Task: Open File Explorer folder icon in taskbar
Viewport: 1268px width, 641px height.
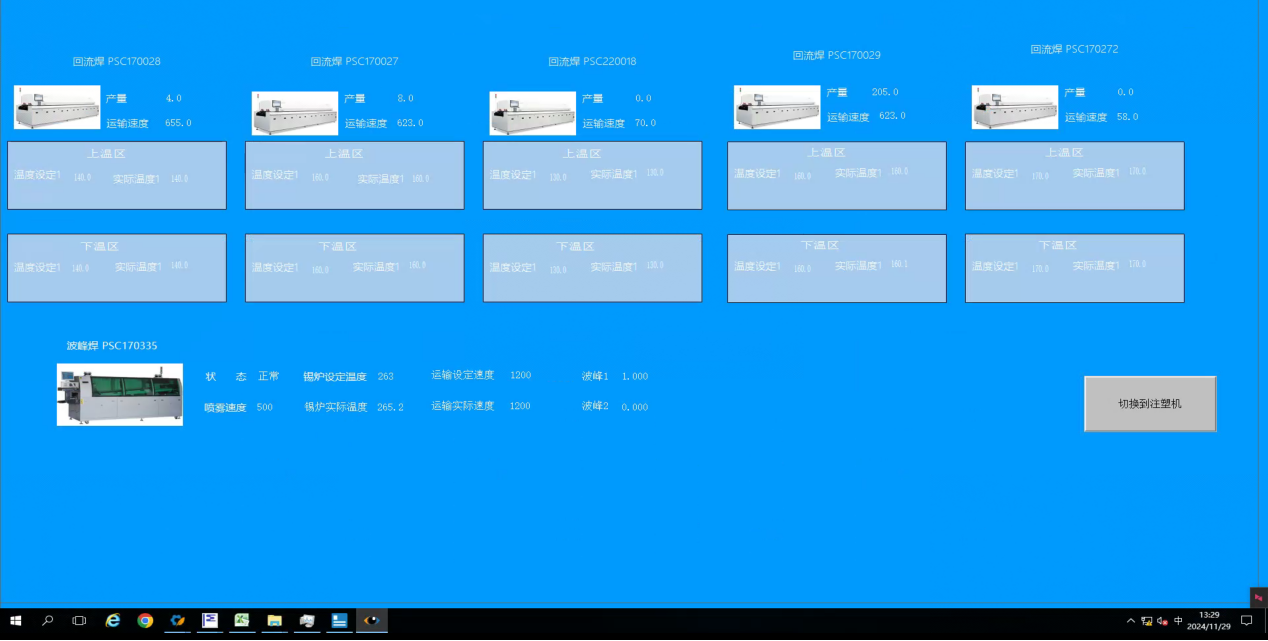Action: point(274,621)
